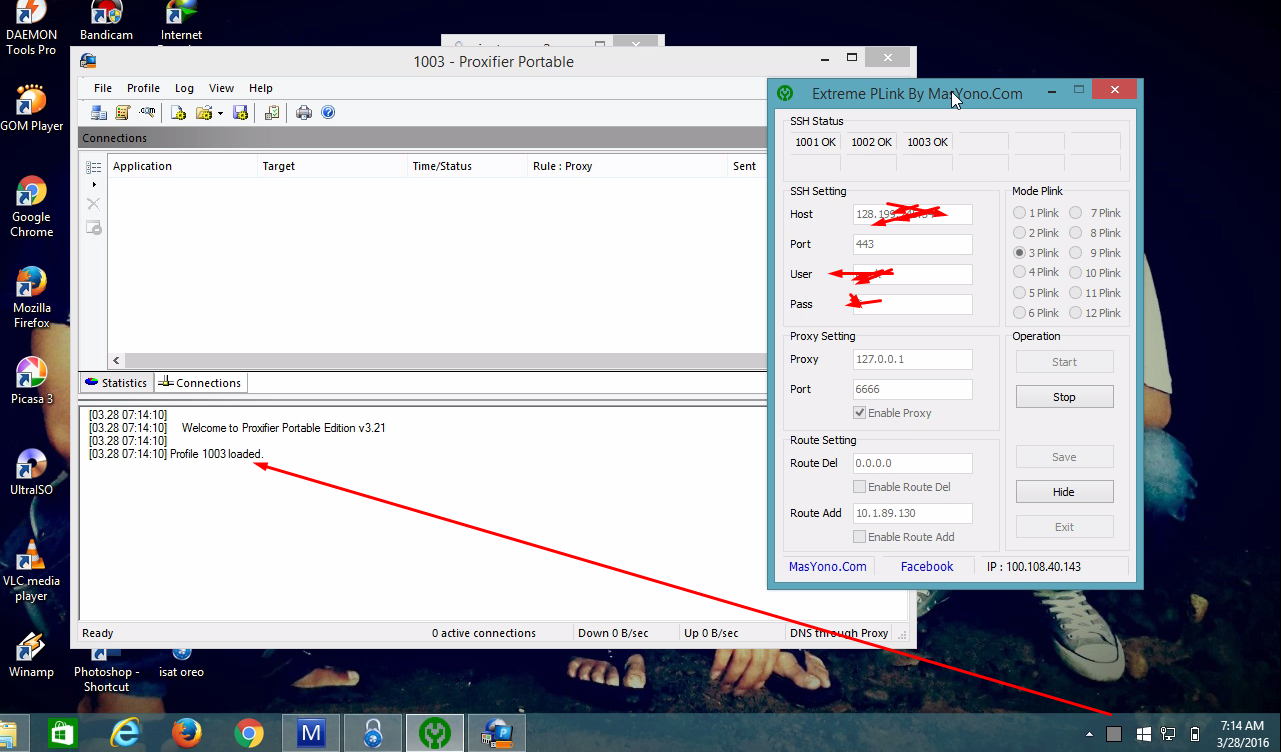Image resolution: width=1281 pixels, height=752 pixels.
Task: Click the Name Resolution (DNS) toolbar icon
Action: (x=147, y=112)
